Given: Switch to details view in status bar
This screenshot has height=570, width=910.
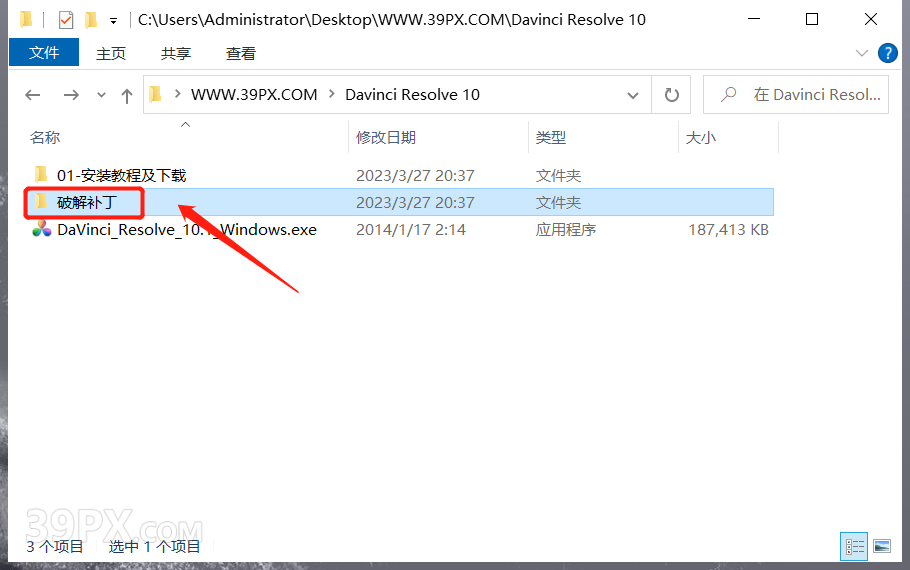Looking at the screenshot, I should [854, 546].
